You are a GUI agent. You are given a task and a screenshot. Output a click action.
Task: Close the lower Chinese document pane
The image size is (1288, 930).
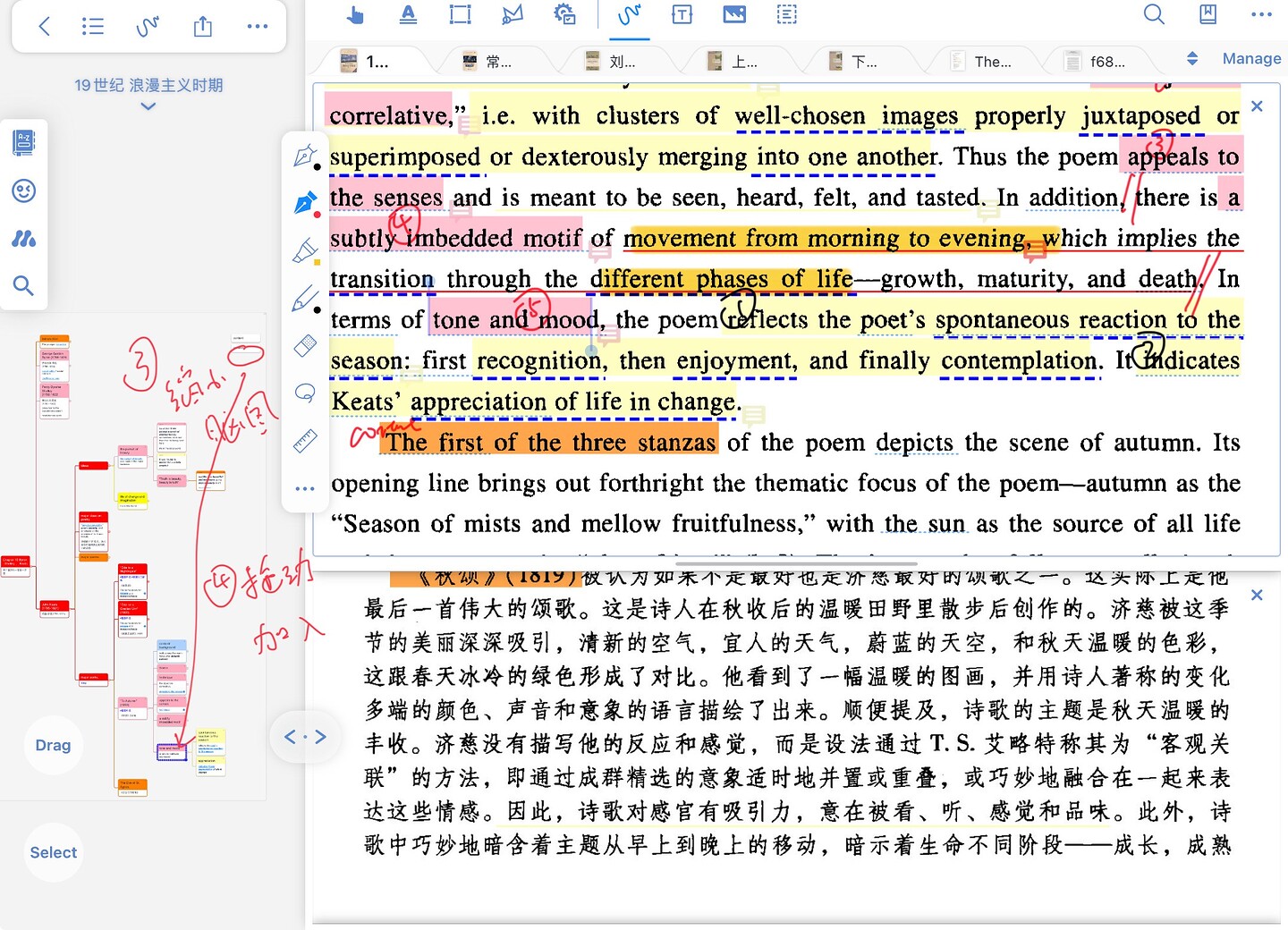point(1257,595)
